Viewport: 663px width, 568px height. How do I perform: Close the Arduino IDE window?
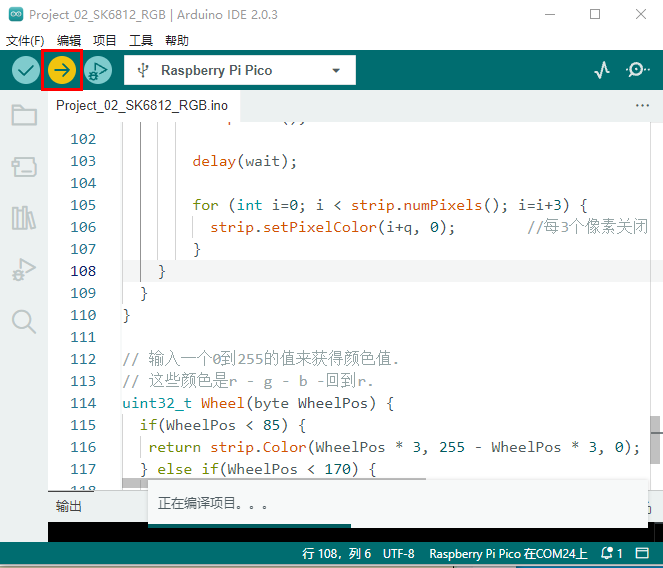(641, 14)
